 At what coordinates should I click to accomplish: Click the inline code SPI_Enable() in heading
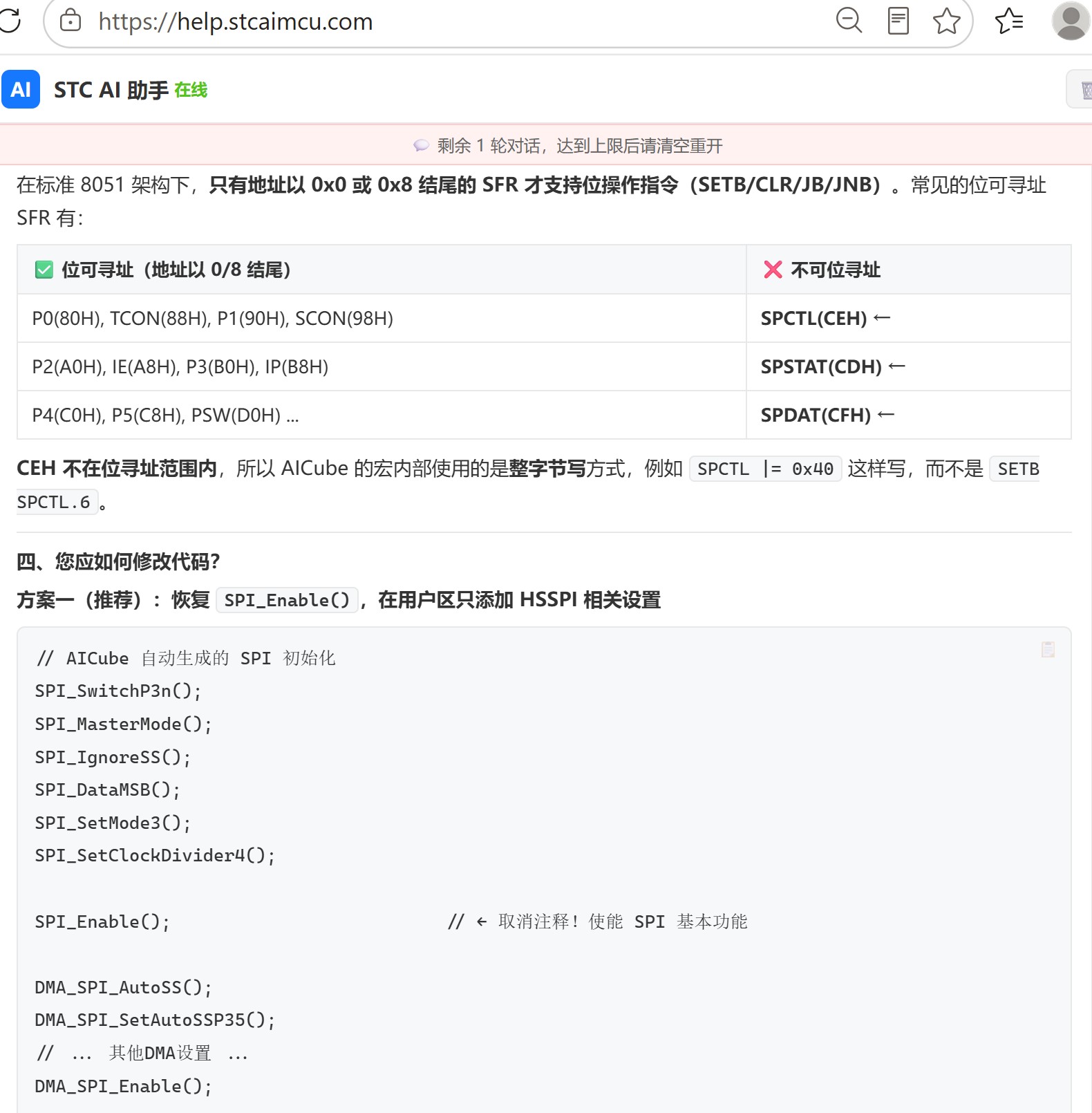tap(287, 600)
